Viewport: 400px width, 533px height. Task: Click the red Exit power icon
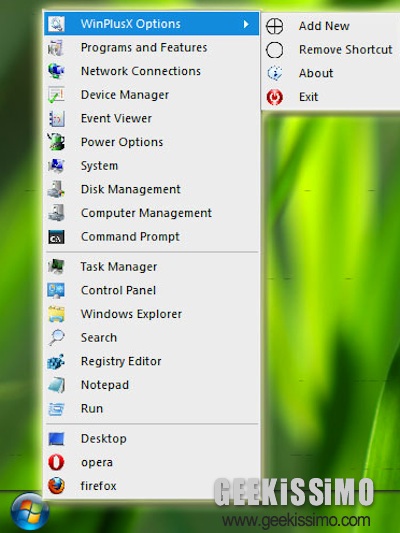(x=275, y=97)
